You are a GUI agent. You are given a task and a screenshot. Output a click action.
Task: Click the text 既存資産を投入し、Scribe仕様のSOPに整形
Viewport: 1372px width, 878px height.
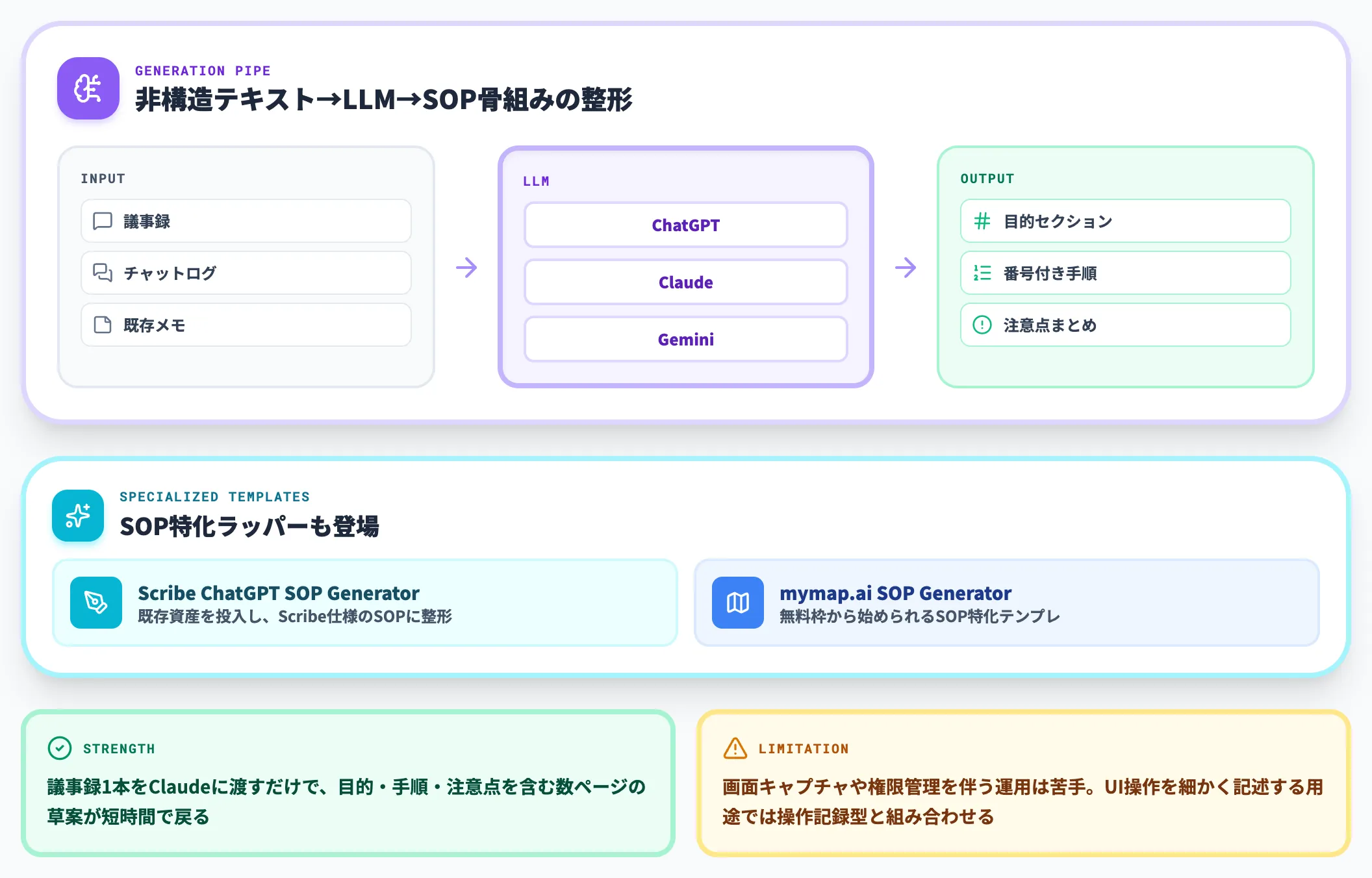pyautogui.click(x=295, y=616)
